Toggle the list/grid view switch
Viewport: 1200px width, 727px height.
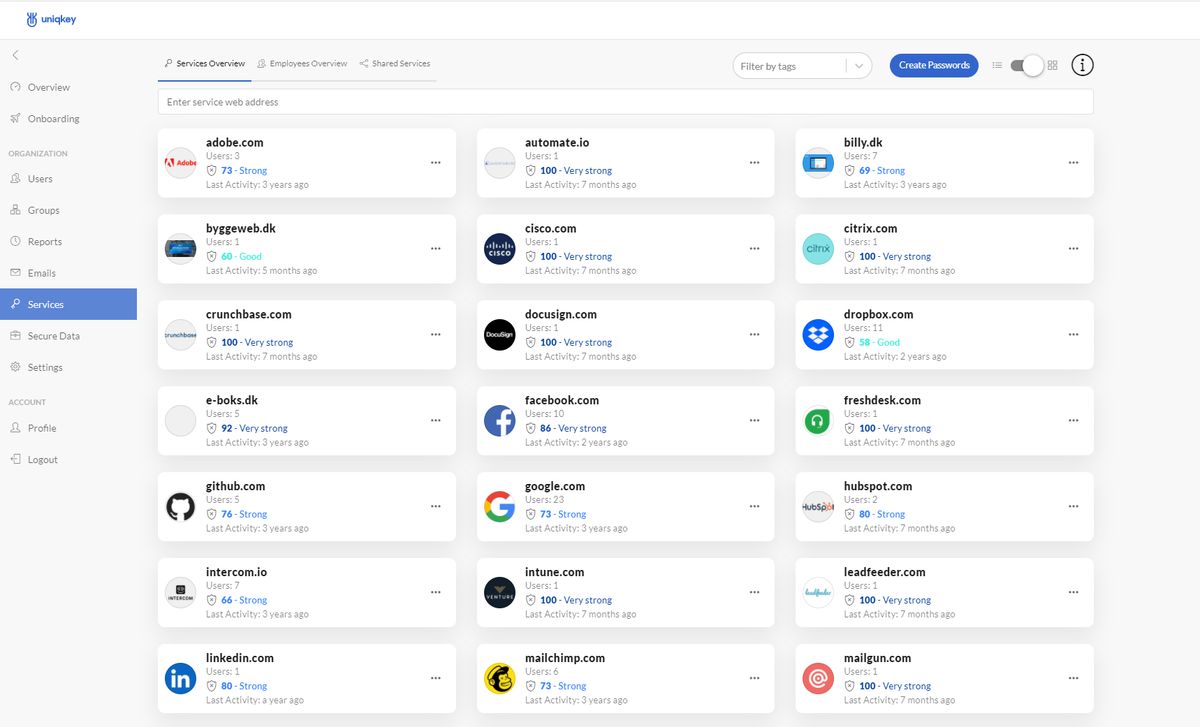click(x=1028, y=64)
